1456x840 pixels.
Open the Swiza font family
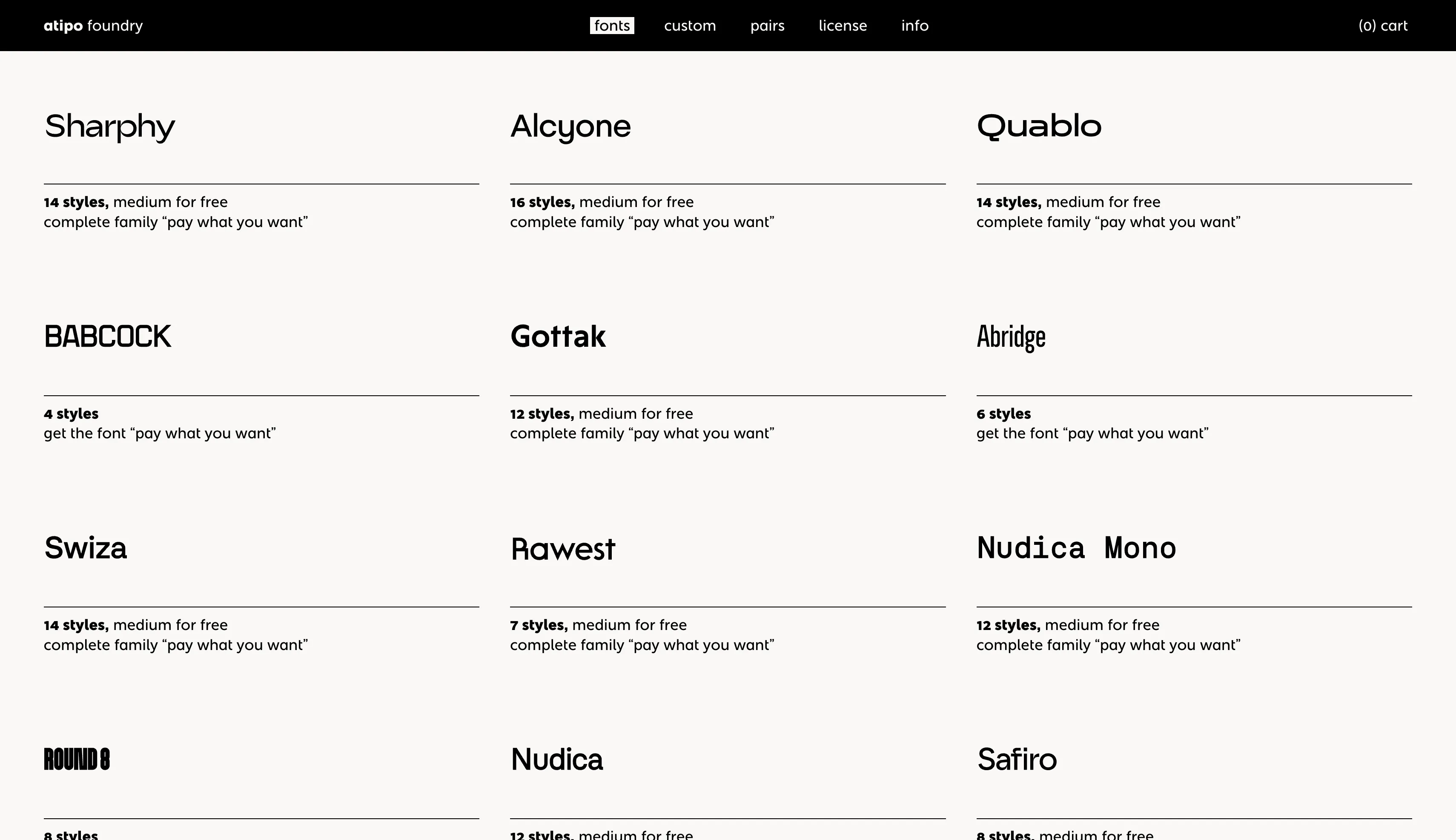[85, 548]
